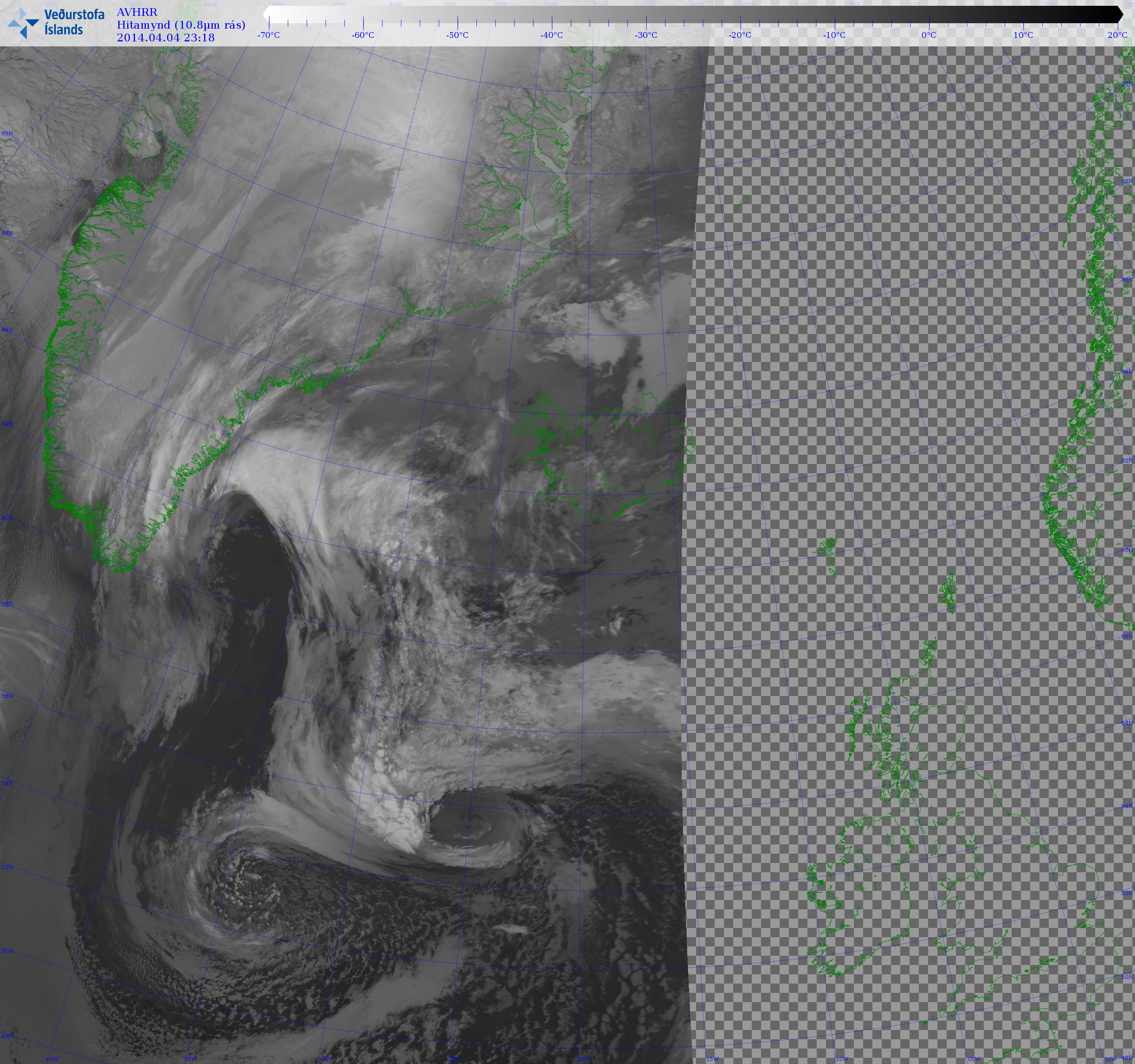
Task: Click the 68N latitude label on left edge
Action: point(7,133)
